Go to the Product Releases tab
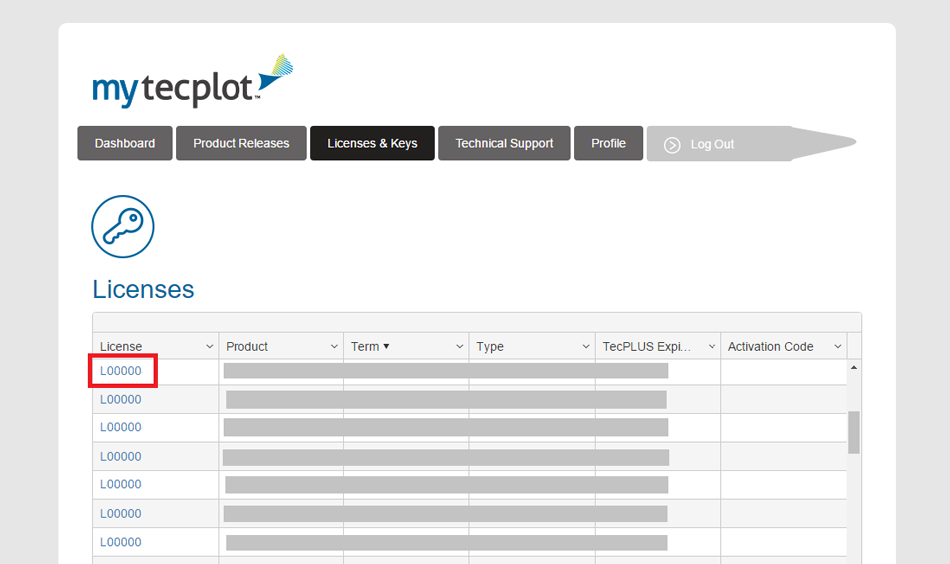950x564 pixels. click(x=241, y=143)
